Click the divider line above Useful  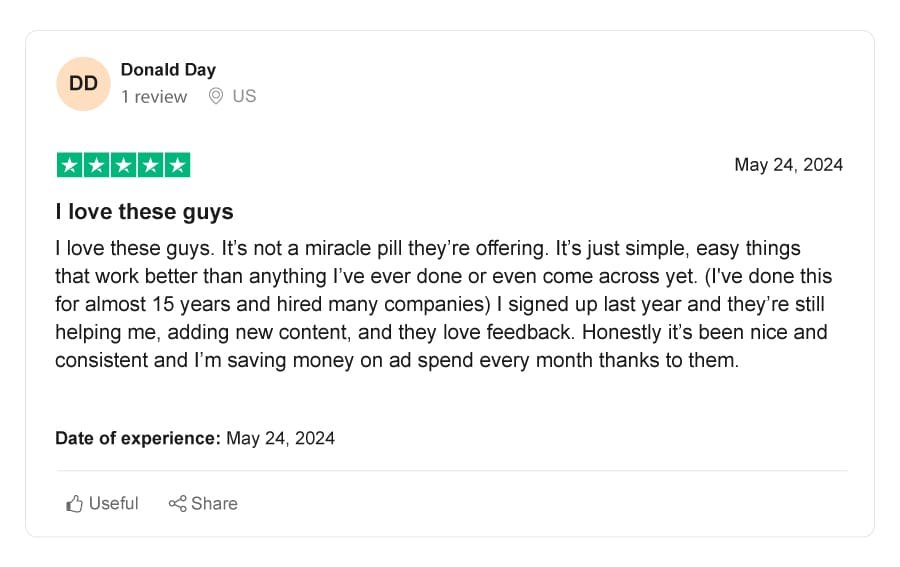point(452,471)
